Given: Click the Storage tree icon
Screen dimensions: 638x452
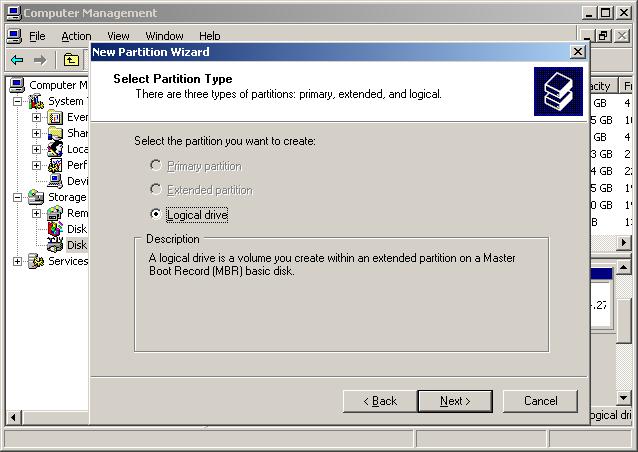Looking at the screenshot, I should [x=36, y=197].
